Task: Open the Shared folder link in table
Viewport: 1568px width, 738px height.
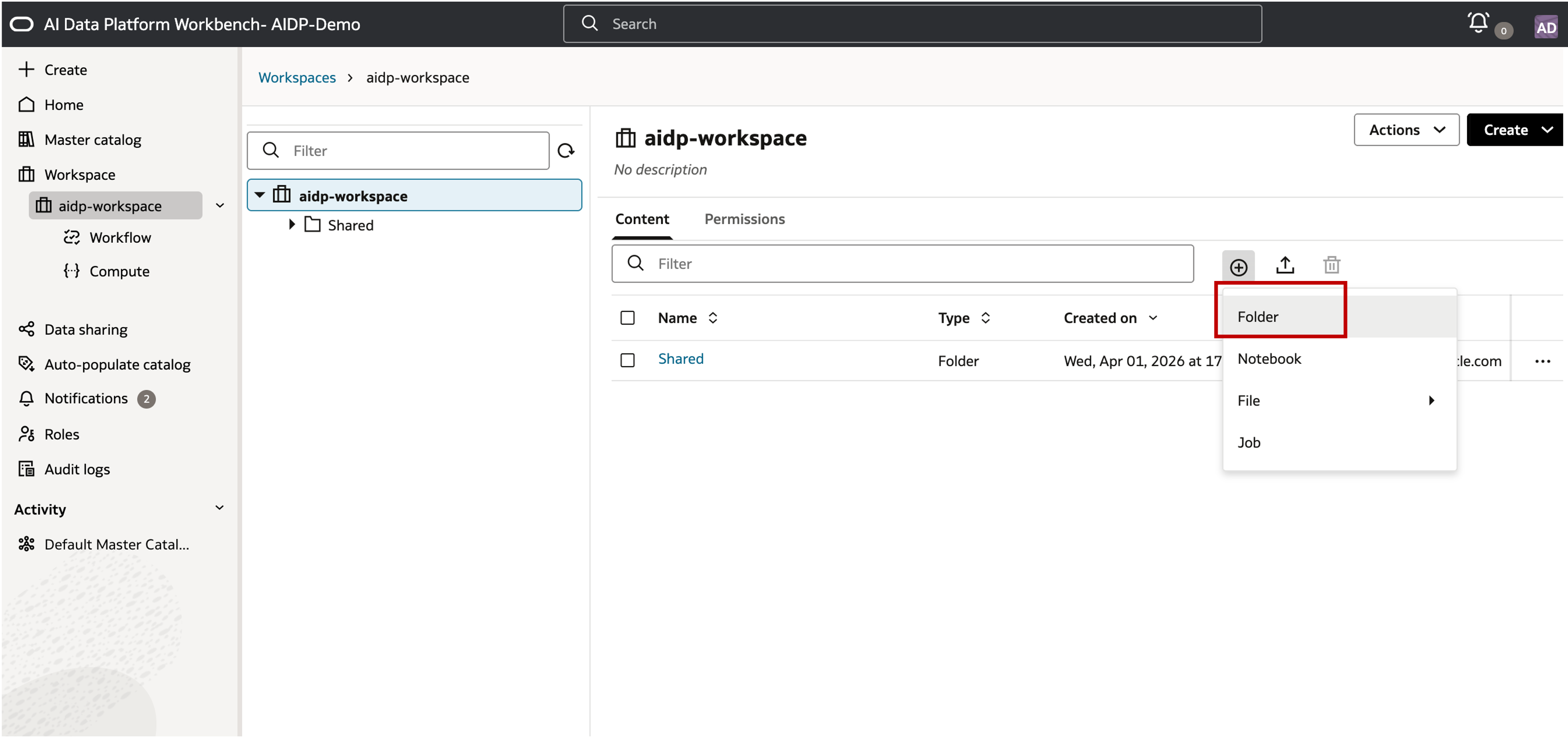Action: (681, 359)
